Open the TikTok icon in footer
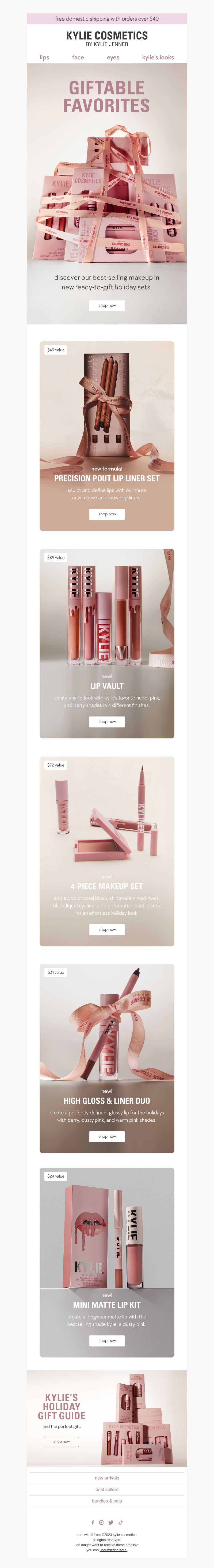 [x=121, y=1522]
